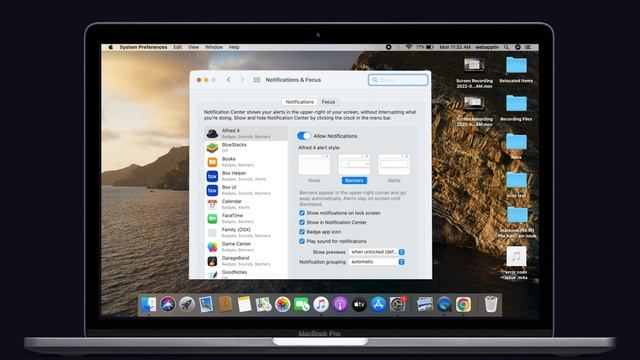Select Game Center in the app list

(x=246, y=247)
